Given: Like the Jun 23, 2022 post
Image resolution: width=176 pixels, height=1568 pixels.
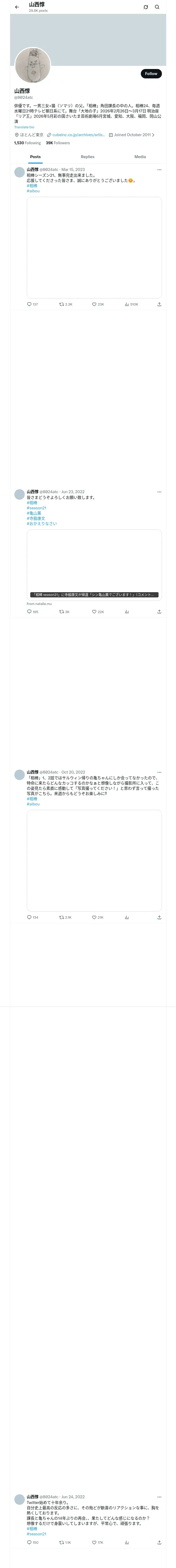Looking at the screenshot, I should point(98,612).
